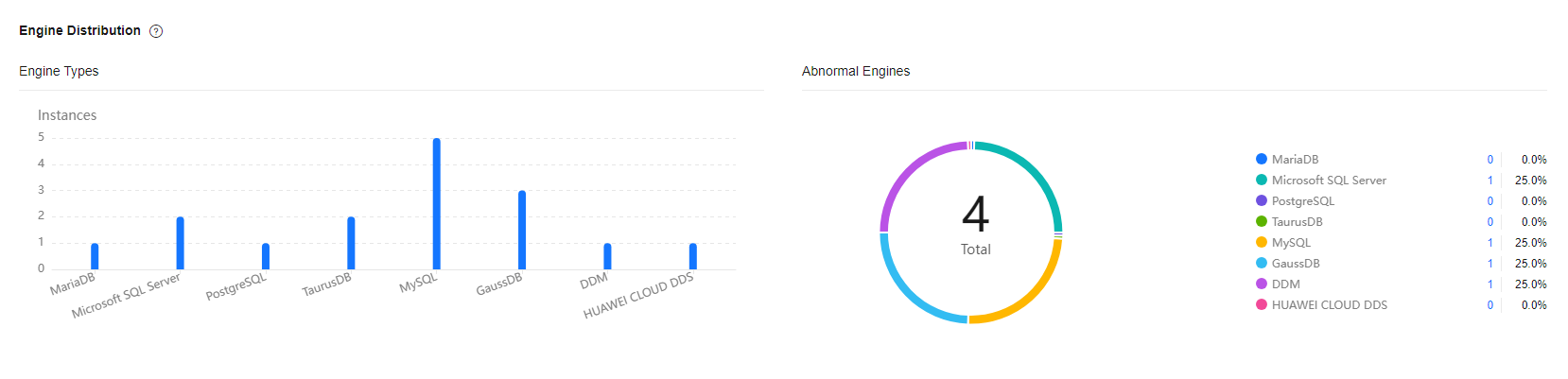The height and width of the screenshot is (379, 1568).
Task: Click the Engine Distribution help icon
Action: point(157,31)
